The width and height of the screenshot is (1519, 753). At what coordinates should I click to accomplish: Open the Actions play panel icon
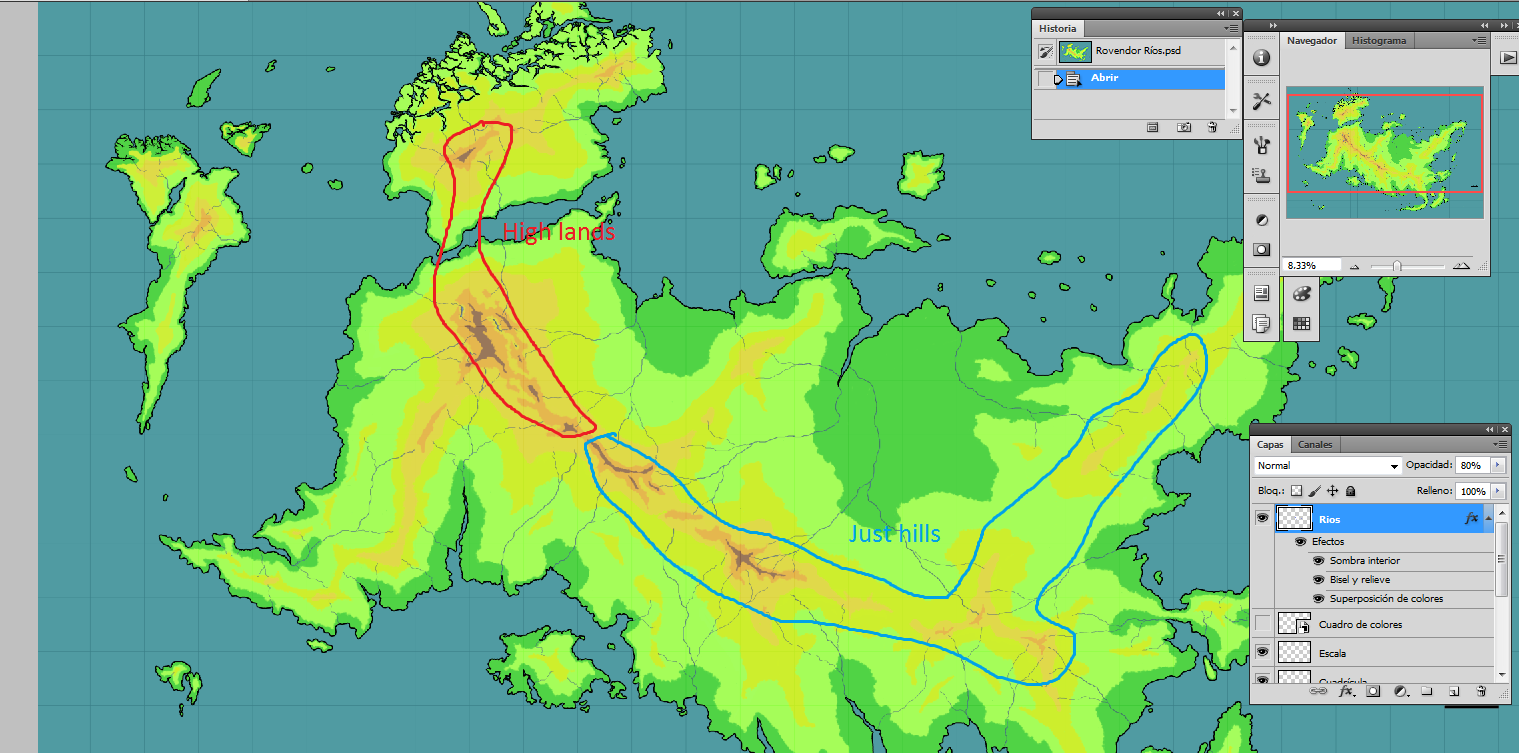(x=1507, y=58)
